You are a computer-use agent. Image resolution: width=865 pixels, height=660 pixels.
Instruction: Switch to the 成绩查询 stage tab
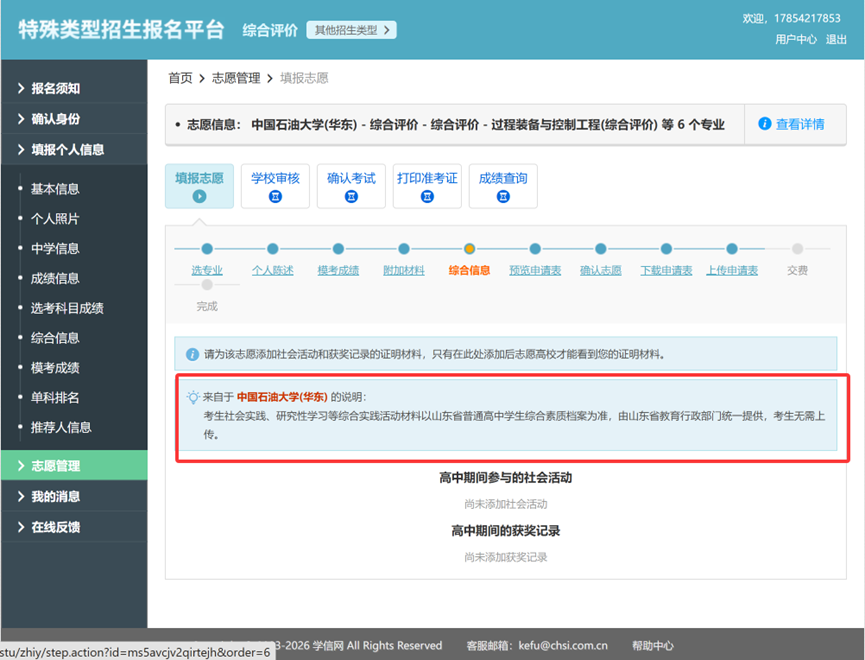click(503, 186)
